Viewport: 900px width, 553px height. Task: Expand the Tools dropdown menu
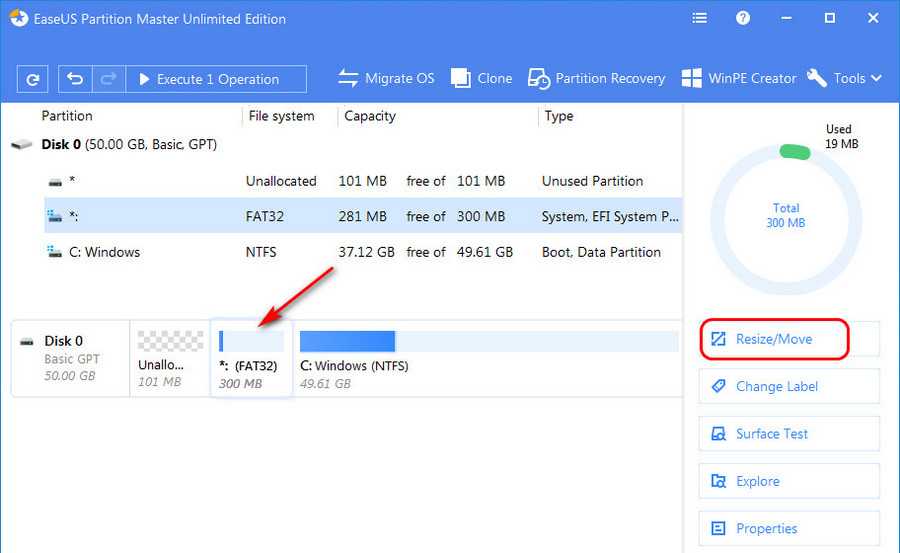(845, 78)
